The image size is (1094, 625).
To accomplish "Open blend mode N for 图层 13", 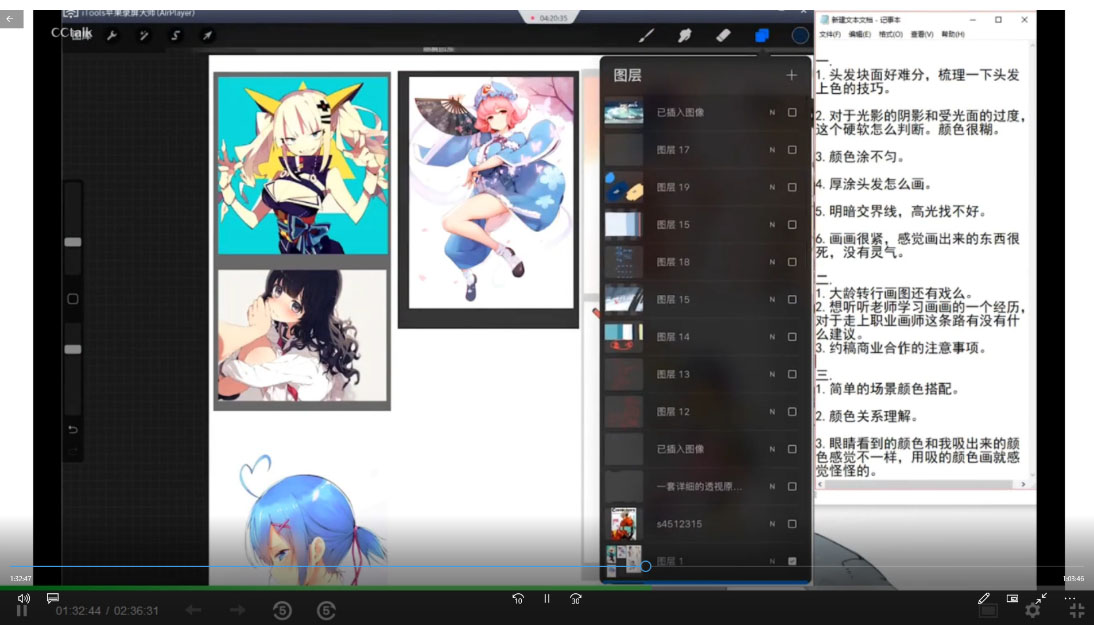I will 772,375.
